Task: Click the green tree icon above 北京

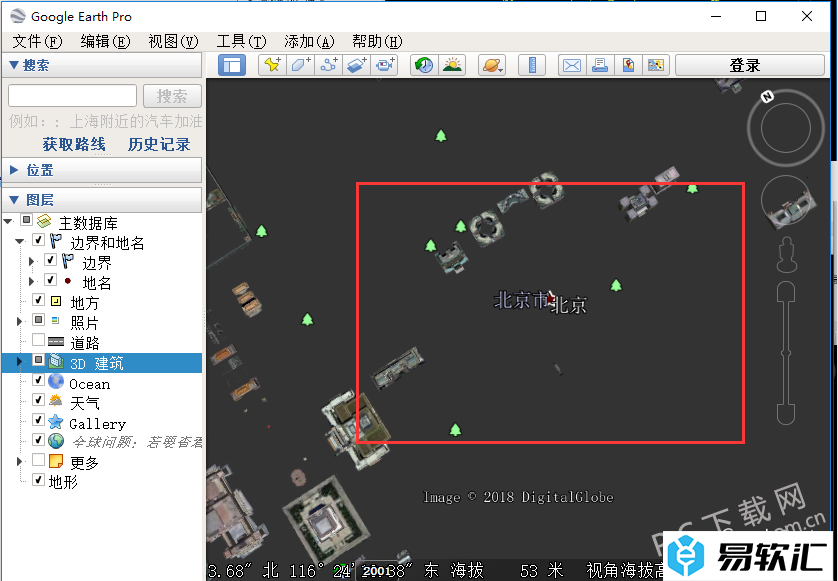Action: [x=616, y=285]
